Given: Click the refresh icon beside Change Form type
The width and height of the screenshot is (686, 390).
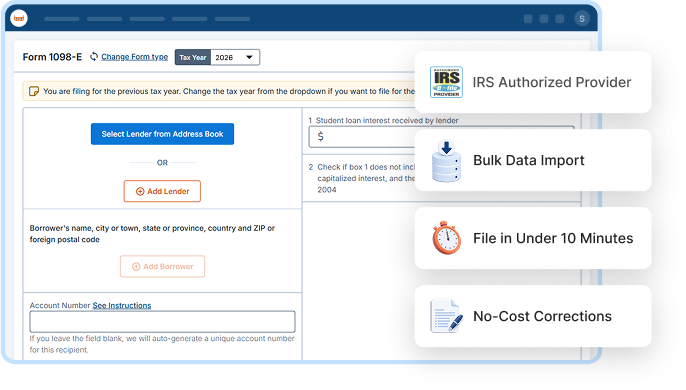Looking at the screenshot, I should (x=94, y=57).
